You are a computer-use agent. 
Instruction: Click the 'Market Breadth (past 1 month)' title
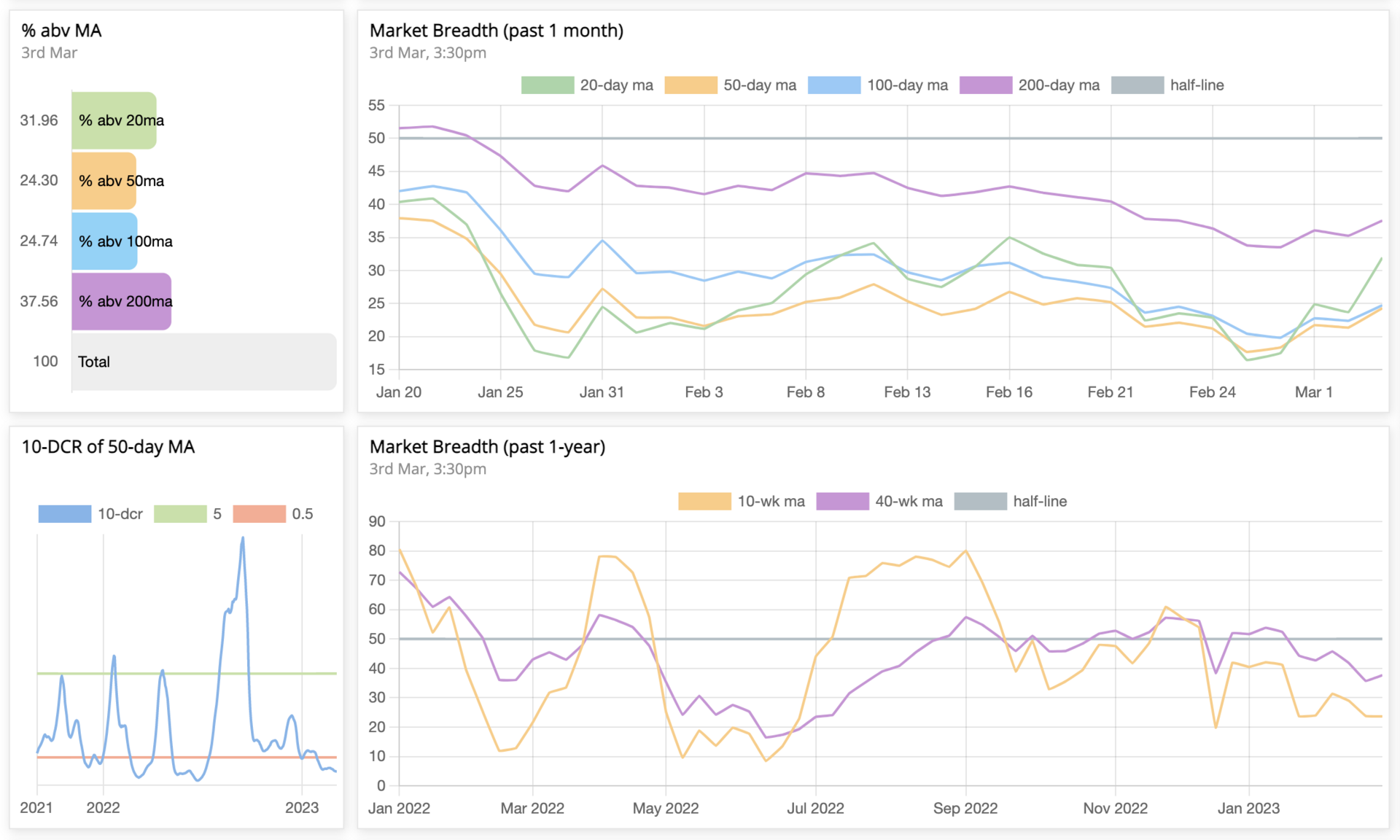tap(497, 31)
